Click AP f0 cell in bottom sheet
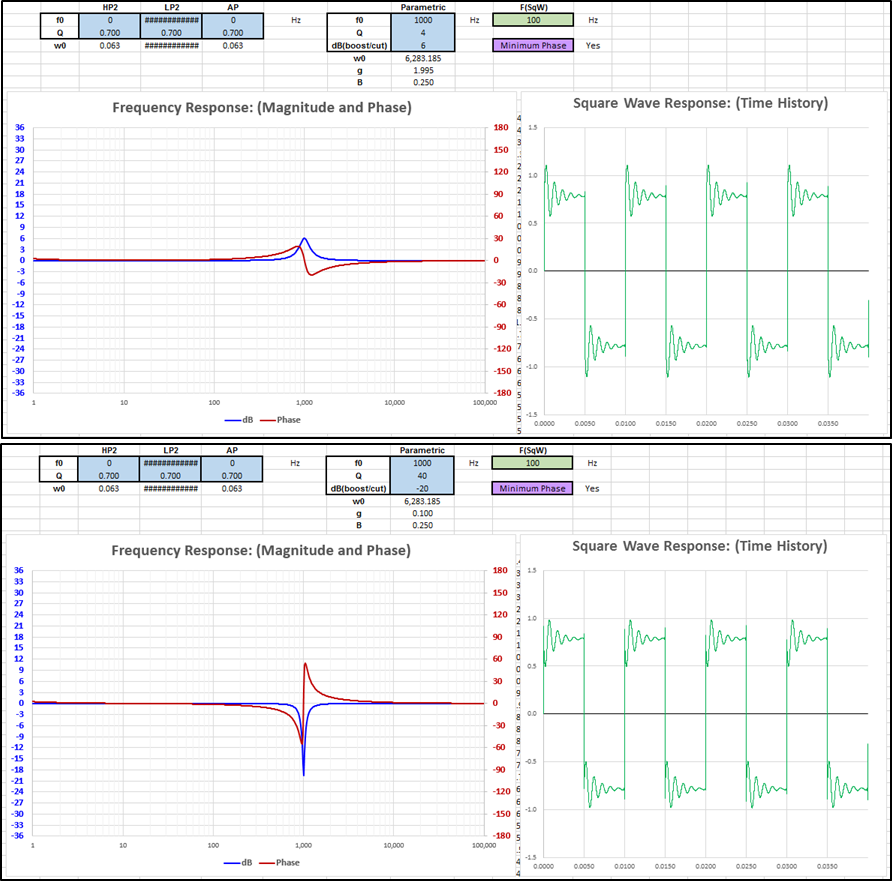This screenshot has height=881, width=892. point(232,463)
